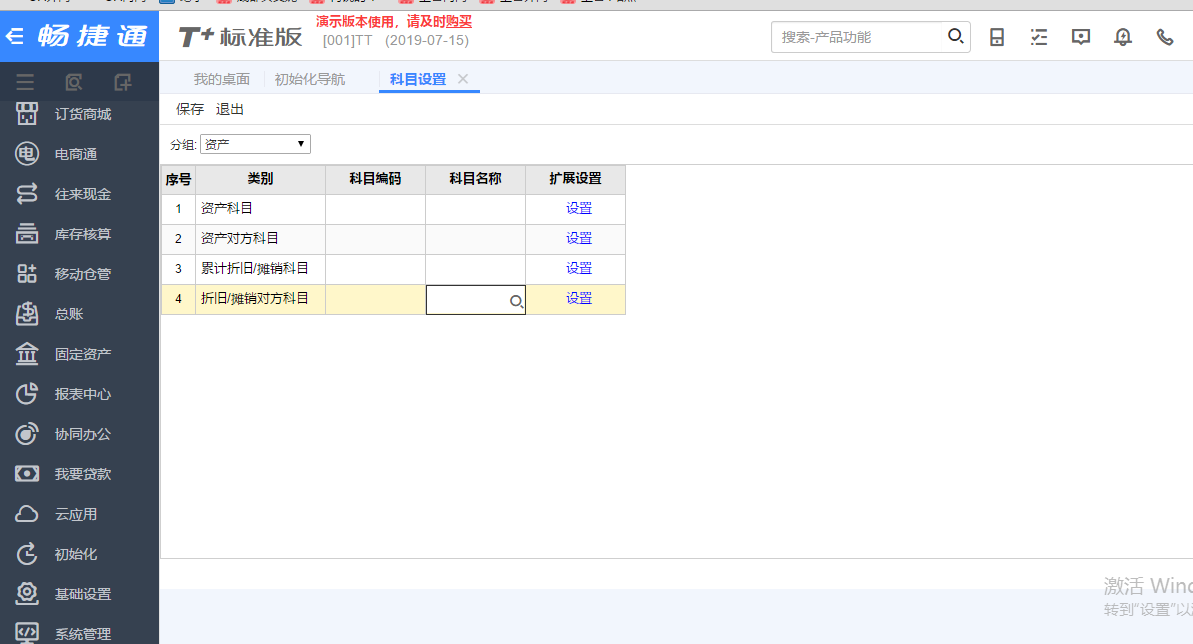The height and width of the screenshot is (644, 1193).
Task: Click the calculator icon in header
Action: click(x=997, y=37)
